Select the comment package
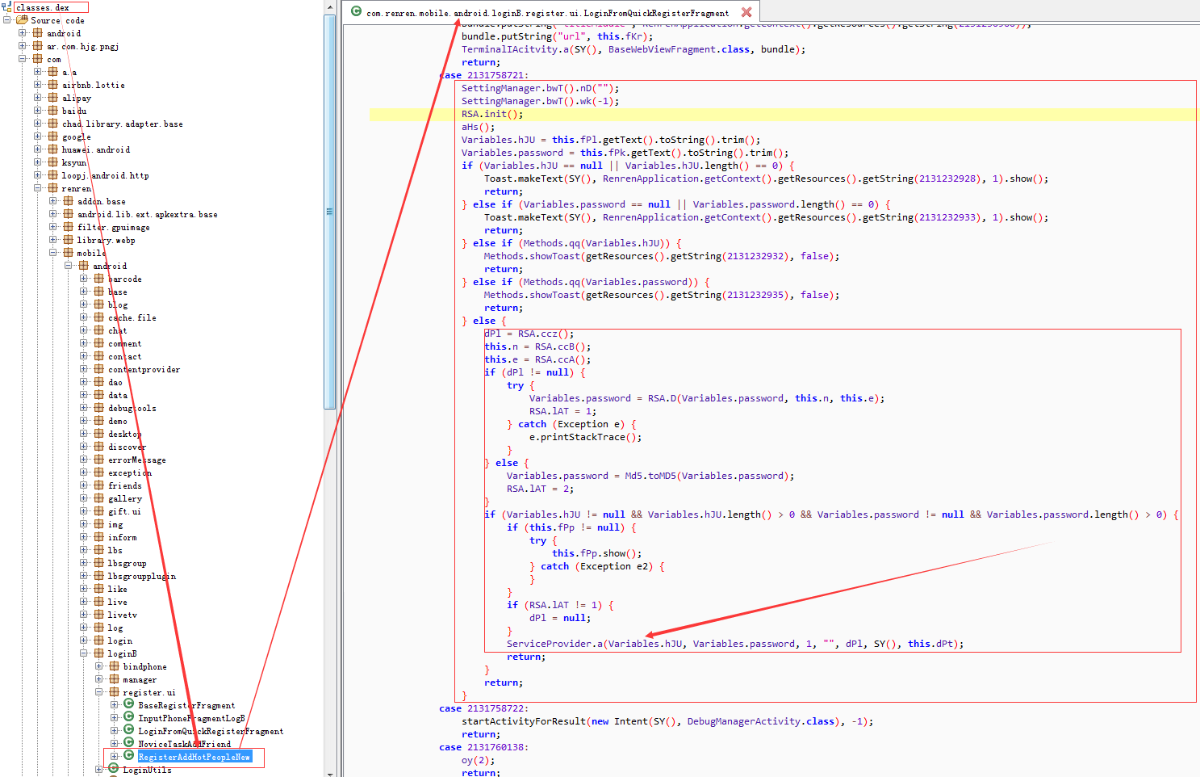 [x=125, y=344]
